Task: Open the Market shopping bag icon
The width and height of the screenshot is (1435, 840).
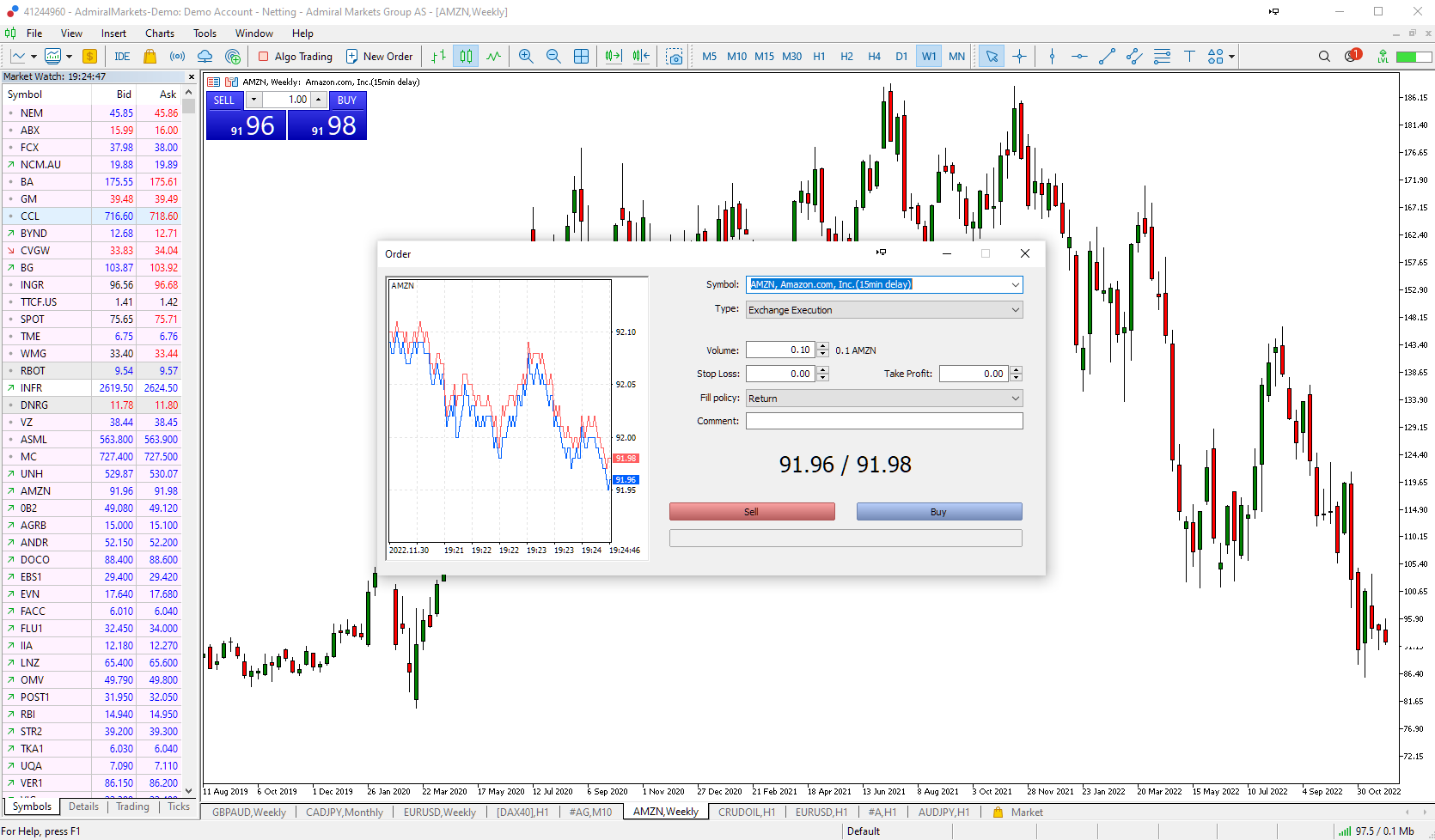Action: 150,57
